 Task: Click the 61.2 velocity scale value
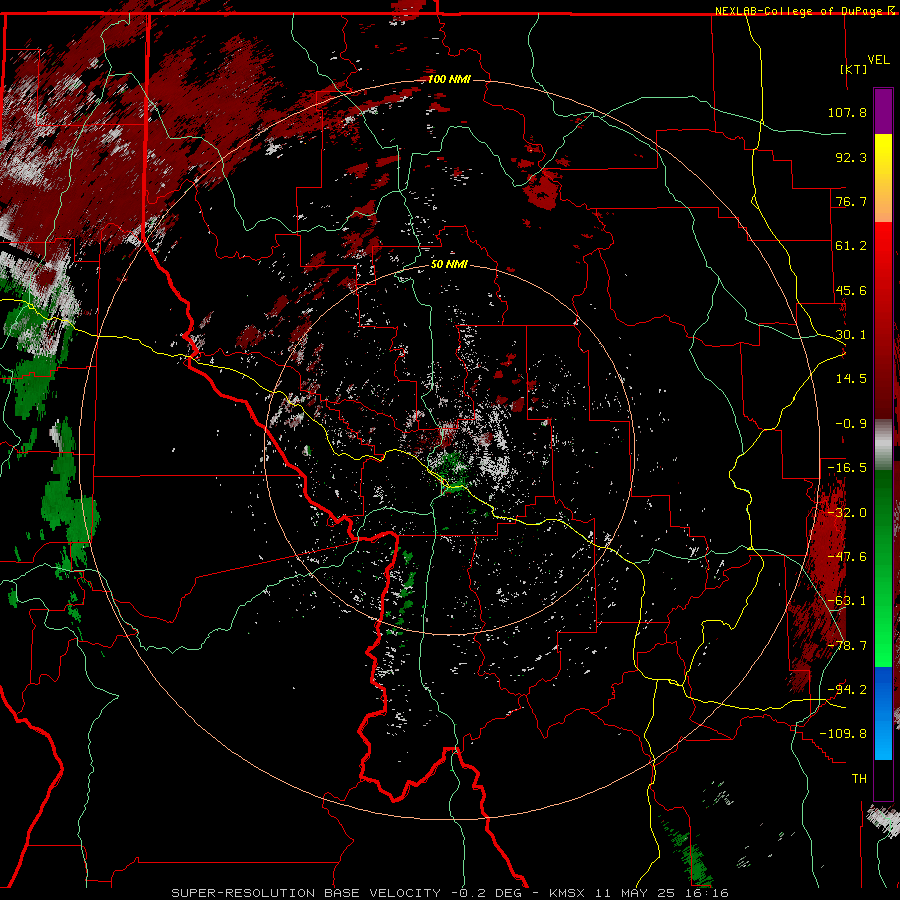coord(851,246)
